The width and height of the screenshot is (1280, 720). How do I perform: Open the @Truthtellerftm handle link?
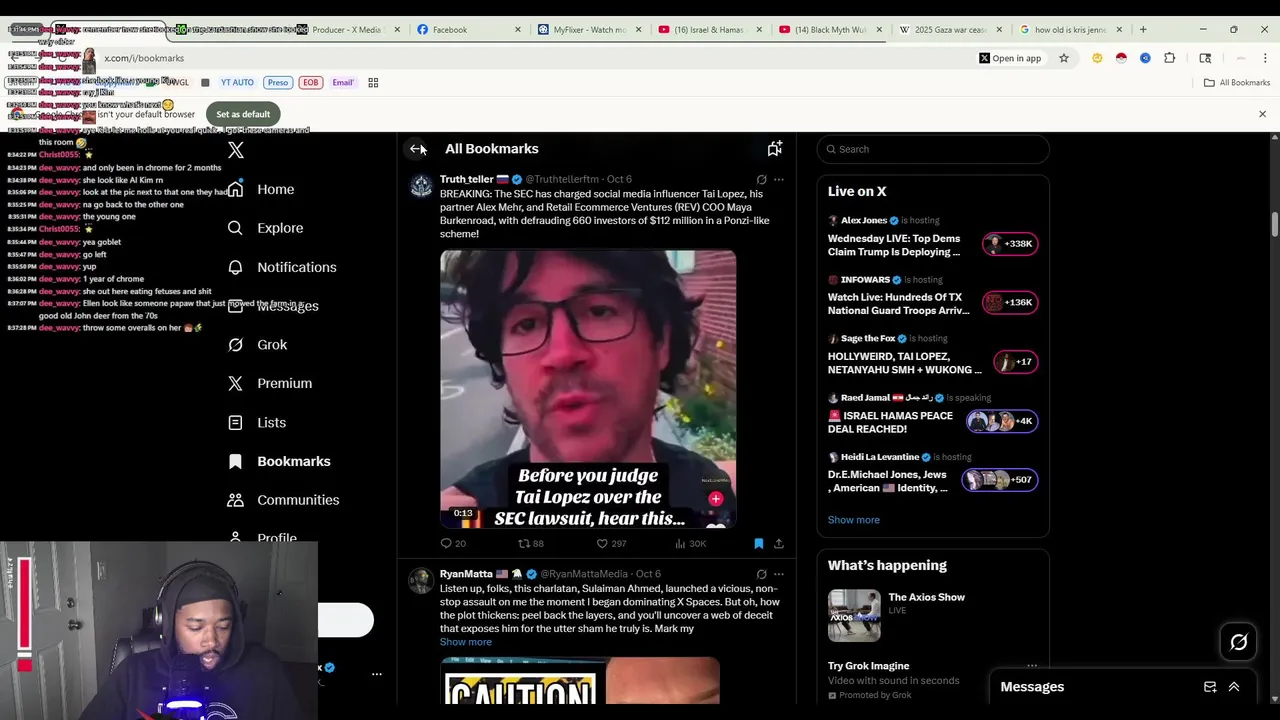click(562, 179)
